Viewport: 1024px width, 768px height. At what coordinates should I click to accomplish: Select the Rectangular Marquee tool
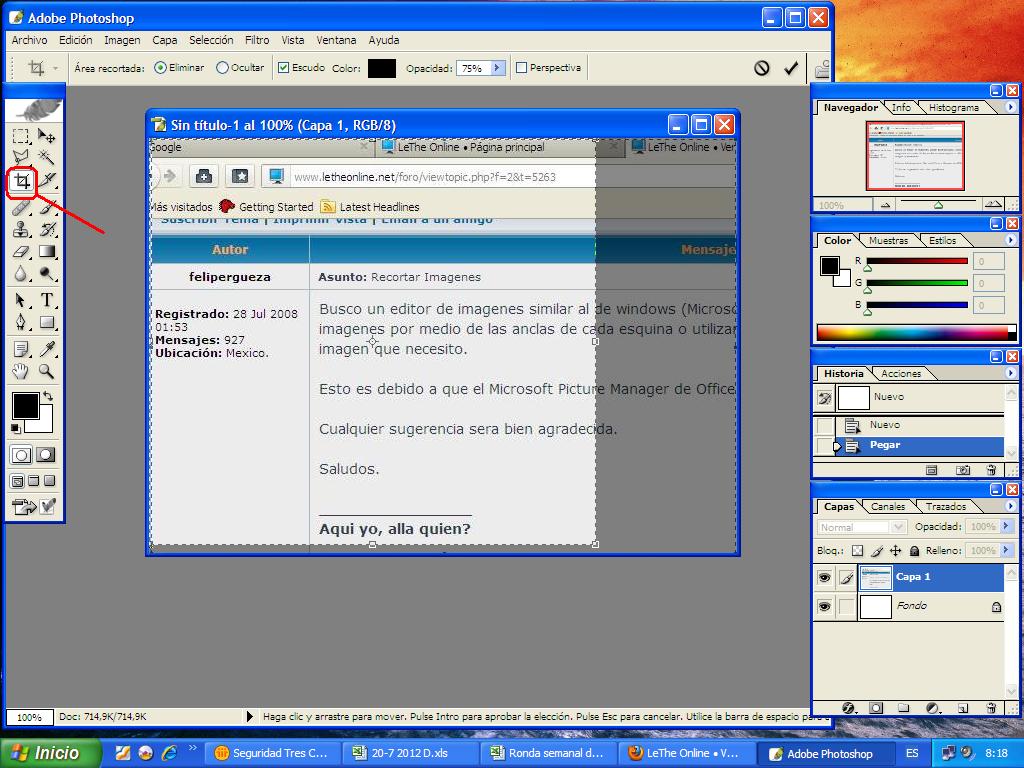tap(21, 136)
